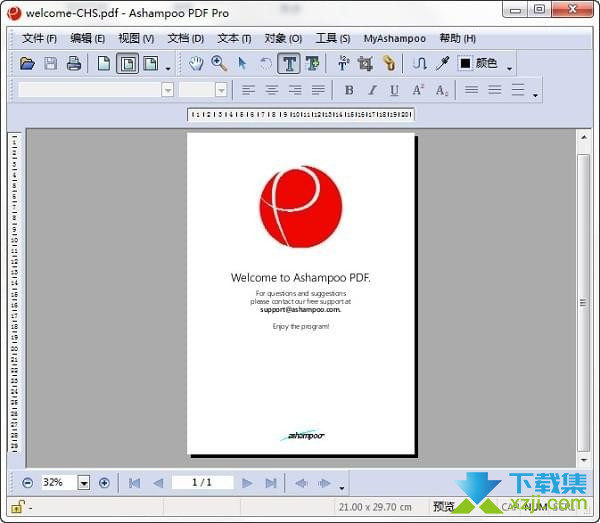Toggle underline formatting

(395, 90)
